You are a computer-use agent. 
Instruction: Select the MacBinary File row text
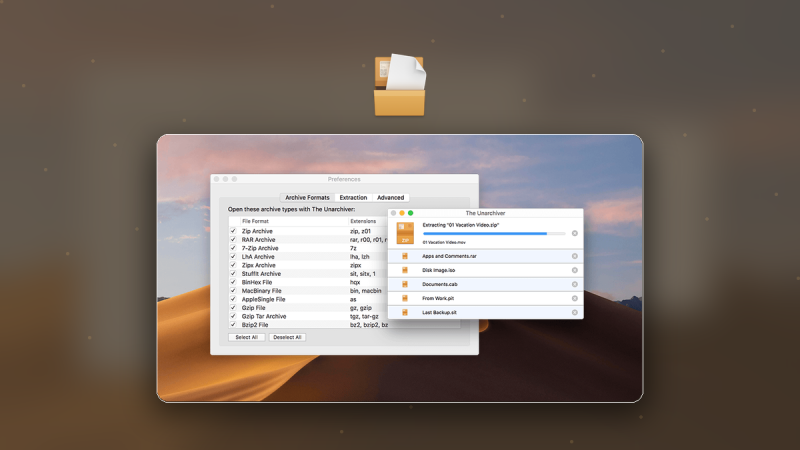click(x=261, y=290)
